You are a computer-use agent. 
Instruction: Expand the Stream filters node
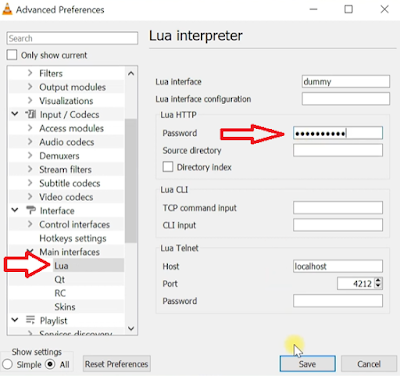click(30, 169)
